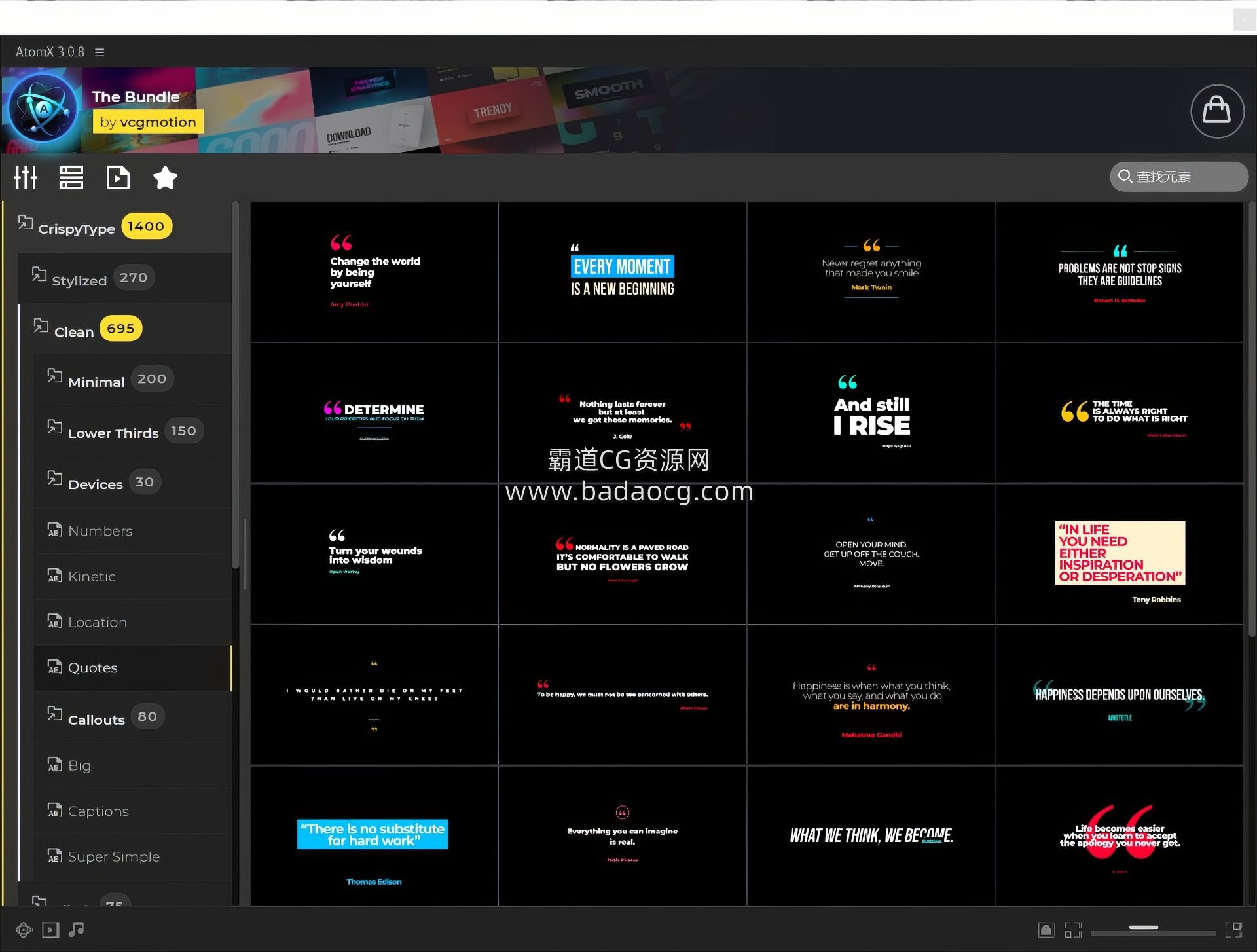Screen dimensions: 1257x952
Task: Select 'Turn your wounds into wisdom' preset
Action: coord(374,554)
